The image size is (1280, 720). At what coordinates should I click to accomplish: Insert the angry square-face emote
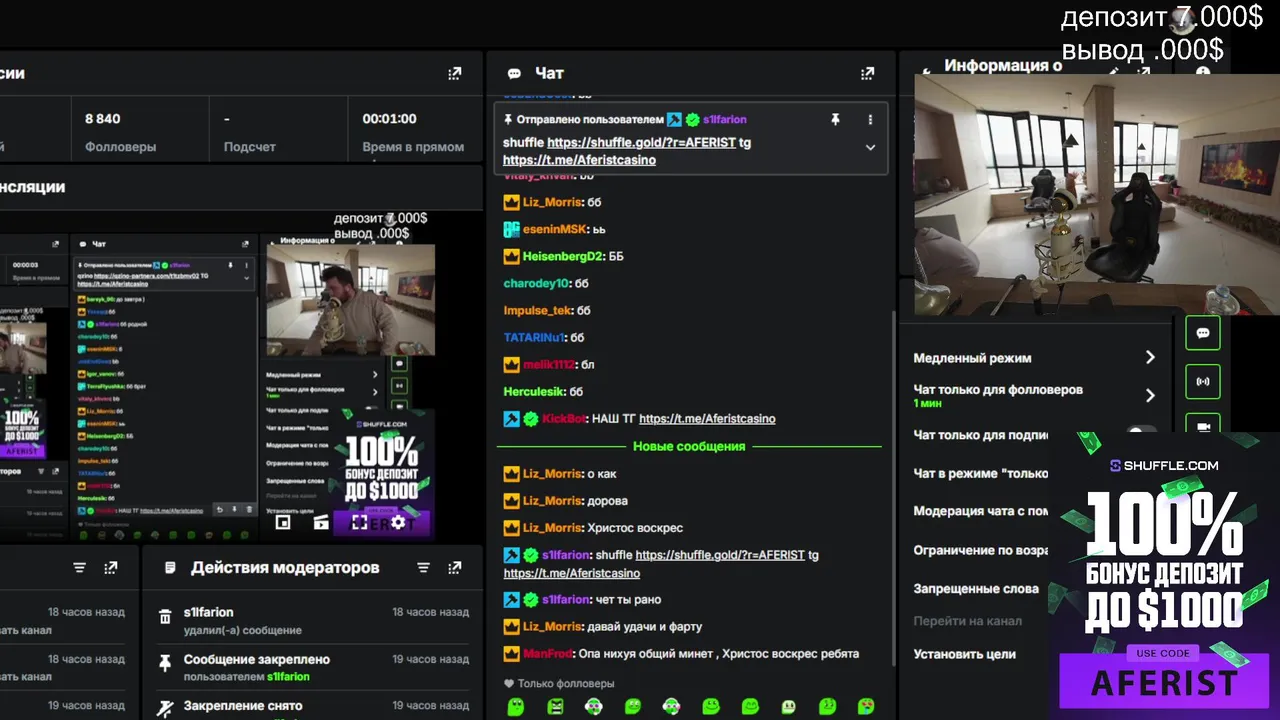click(x=555, y=707)
